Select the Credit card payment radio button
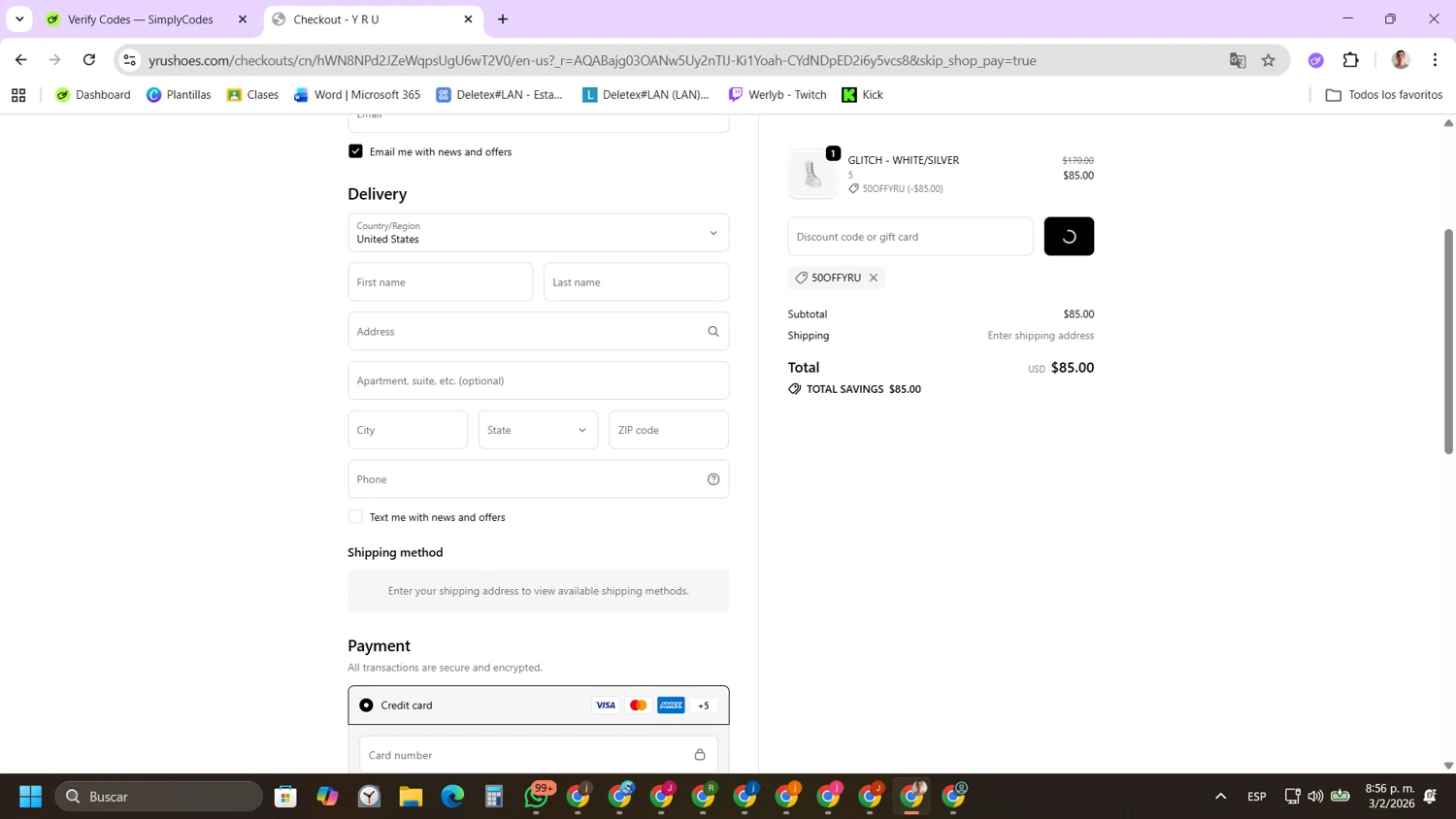1456x819 pixels. (x=366, y=705)
